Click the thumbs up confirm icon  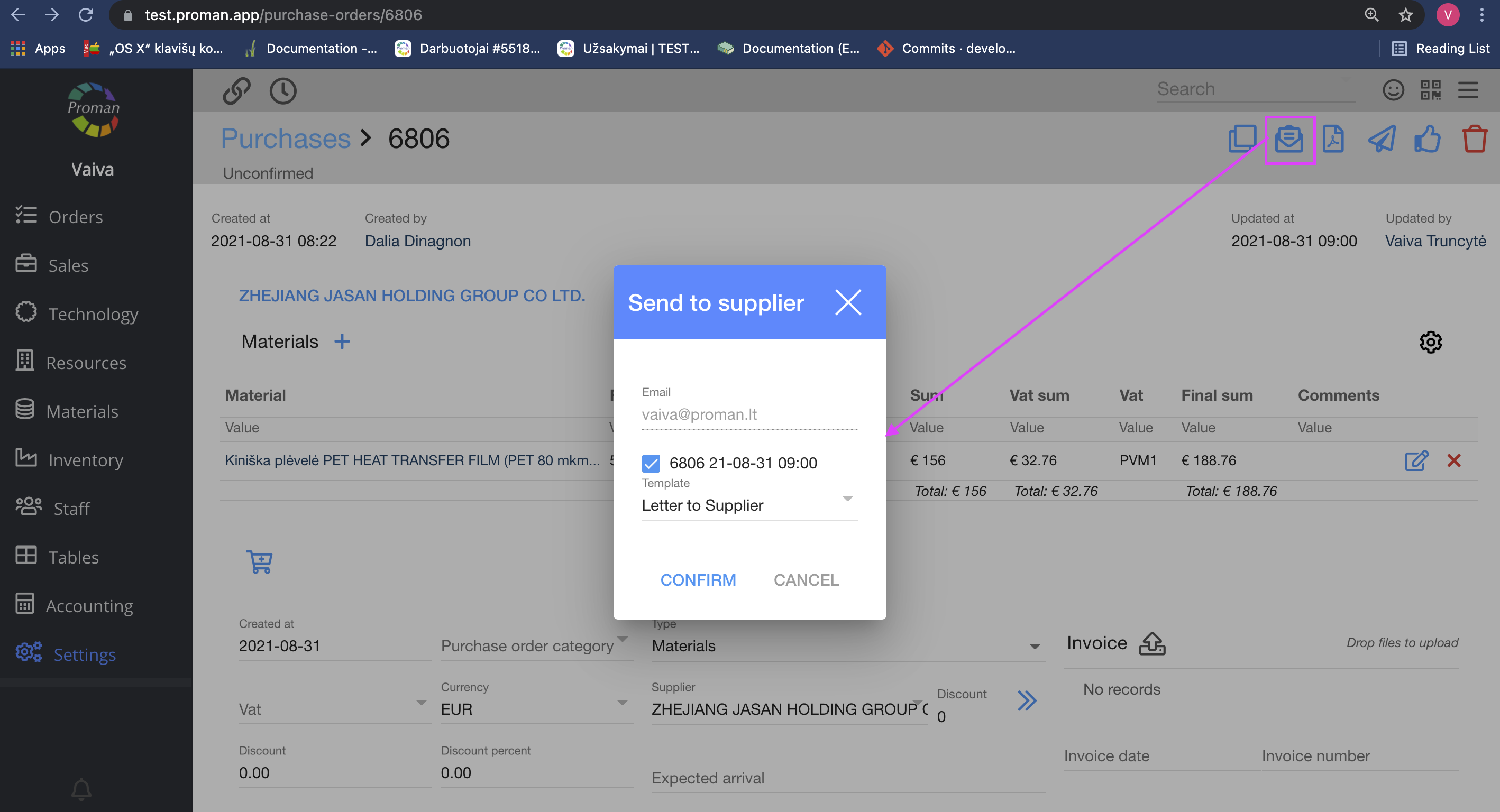click(x=1427, y=140)
